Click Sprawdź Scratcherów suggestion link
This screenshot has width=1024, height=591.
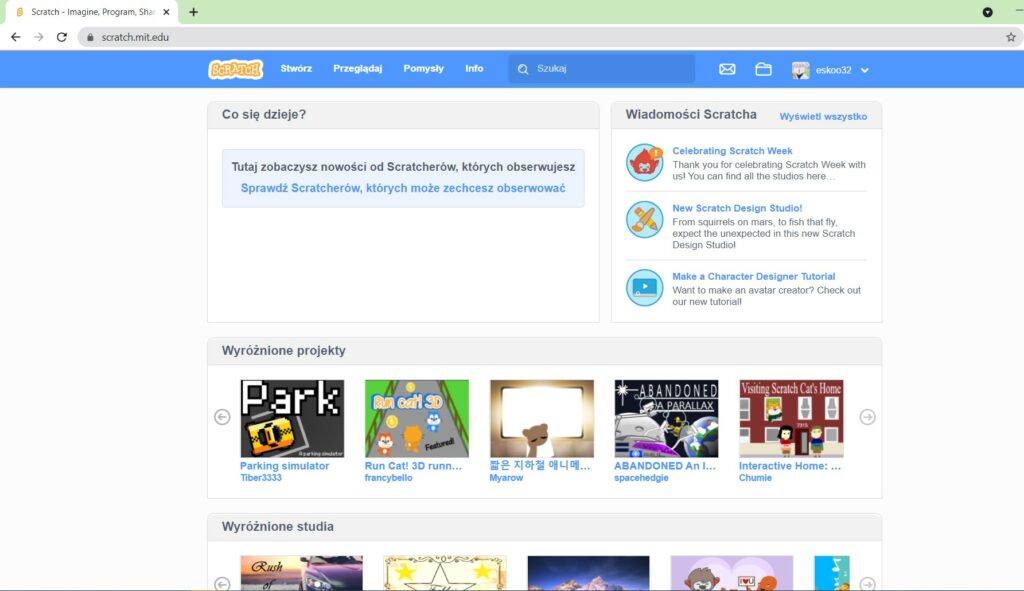[403, 188]
